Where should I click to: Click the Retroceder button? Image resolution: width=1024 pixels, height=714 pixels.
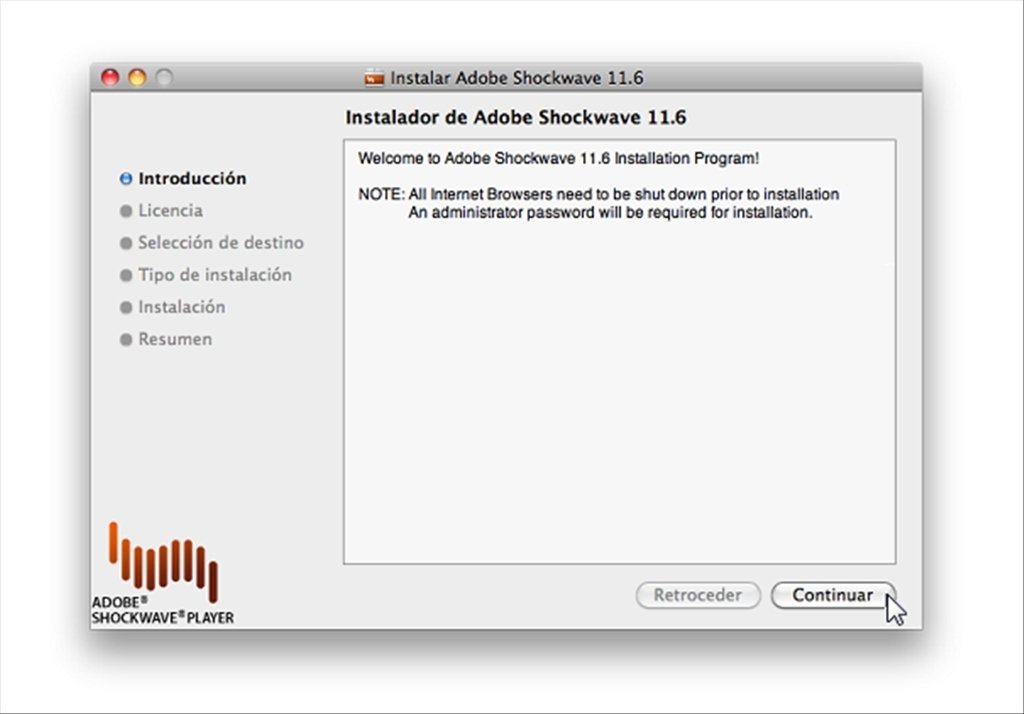click(x=698, y=595)
